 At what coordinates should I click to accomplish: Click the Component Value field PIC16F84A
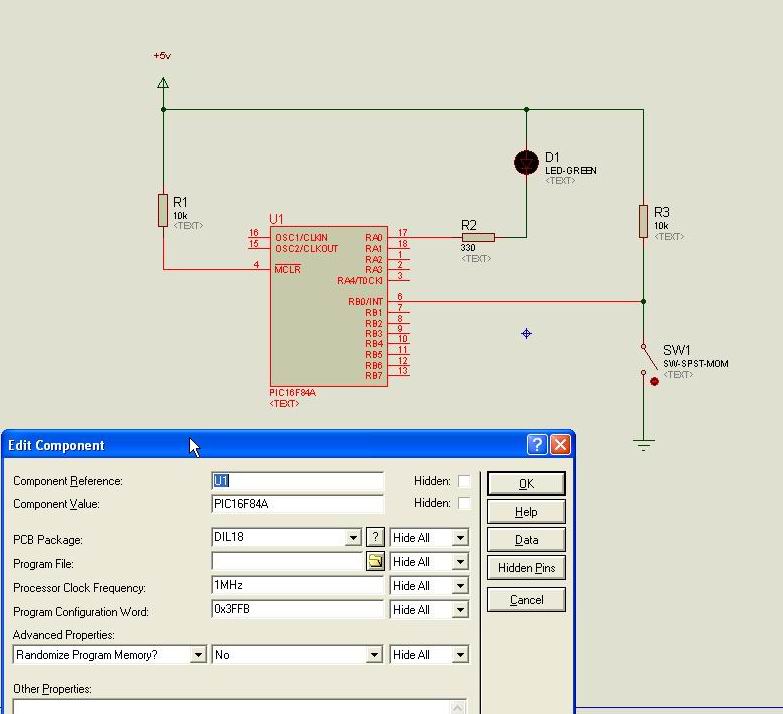point(298,504)
